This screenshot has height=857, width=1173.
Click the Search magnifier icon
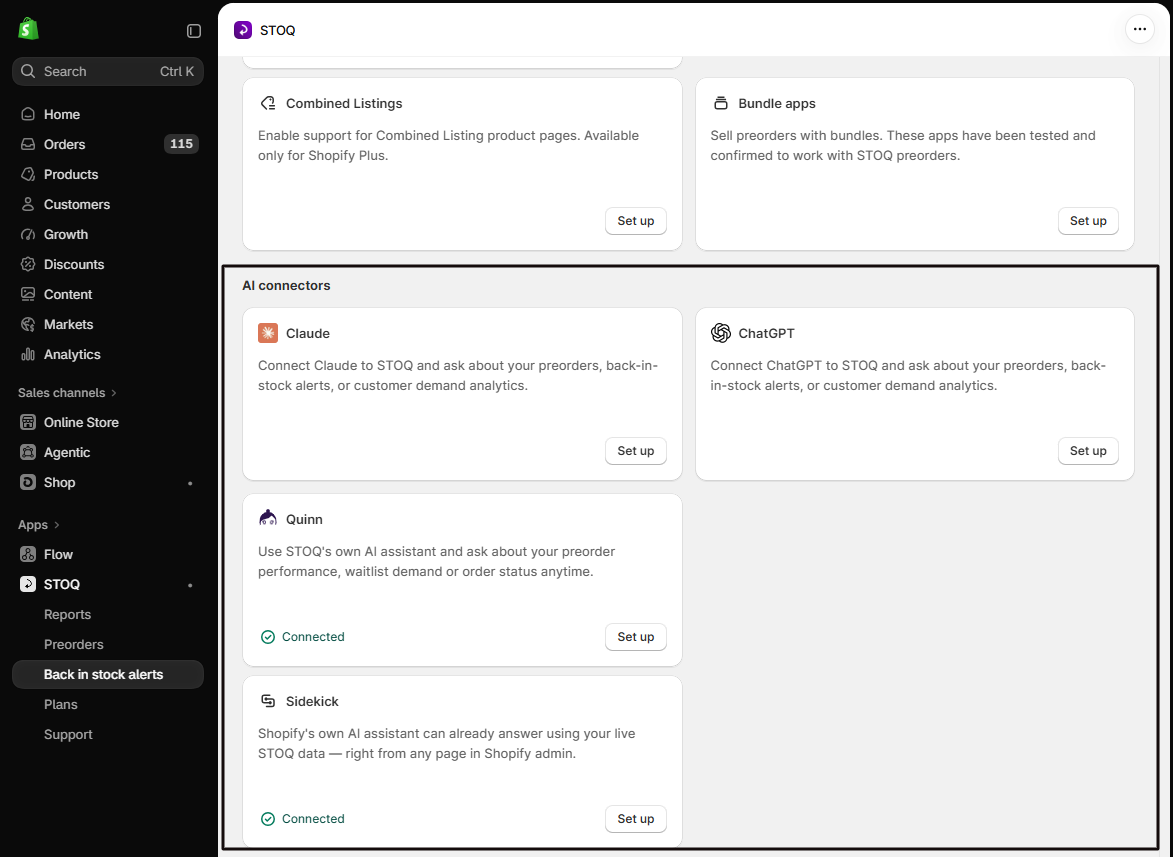[28, 71]
